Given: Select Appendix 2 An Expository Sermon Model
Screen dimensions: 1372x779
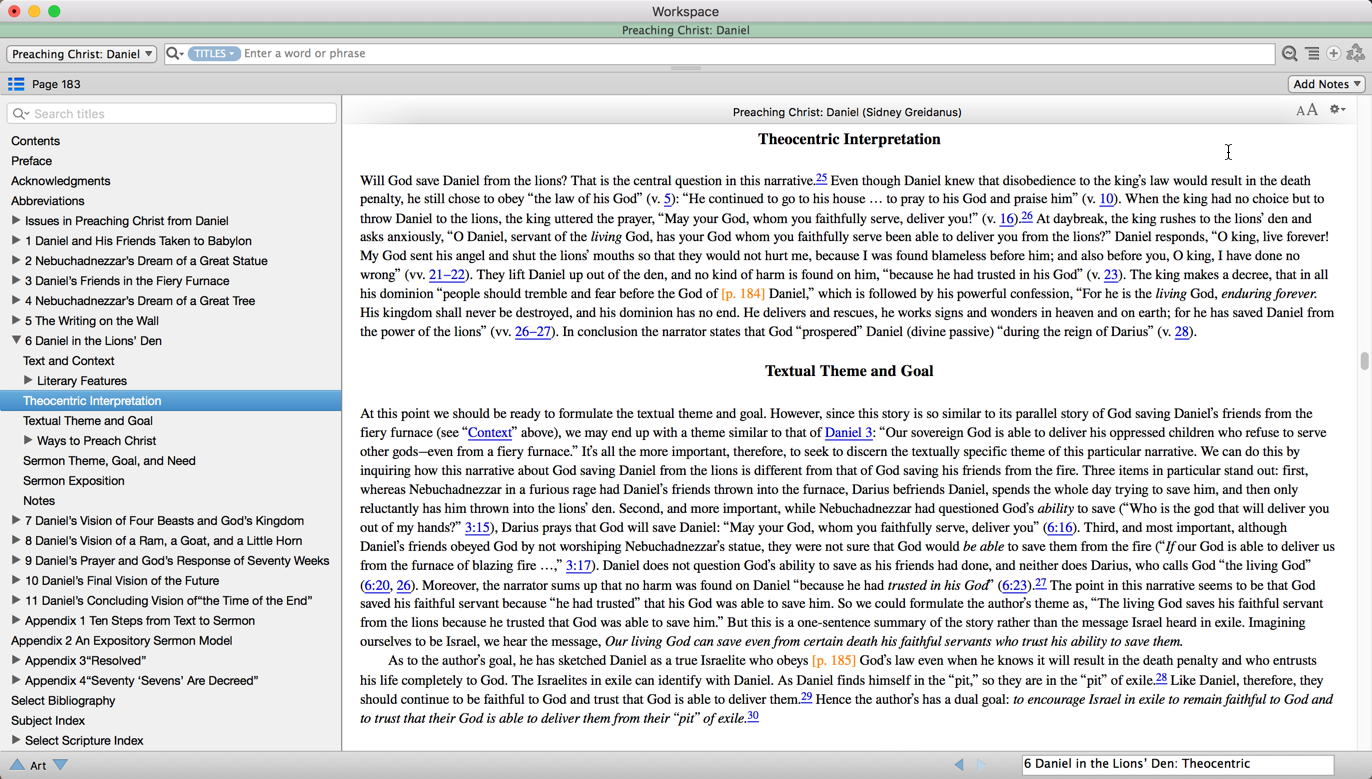Looking at the screenshot, I should [121, 641].
